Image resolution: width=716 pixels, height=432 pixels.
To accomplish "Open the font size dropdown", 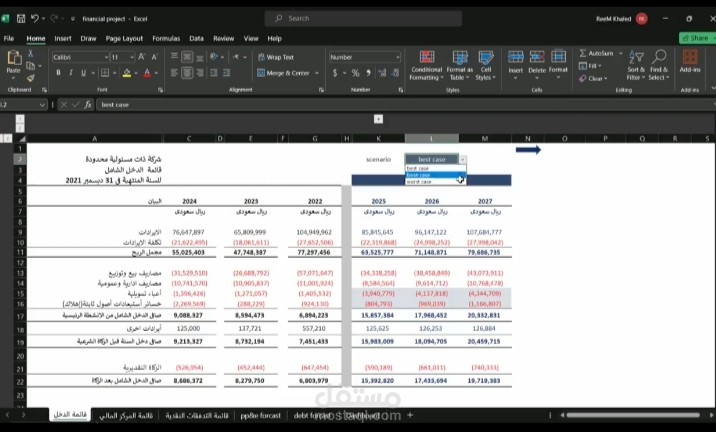I will [x=132, y=57].
